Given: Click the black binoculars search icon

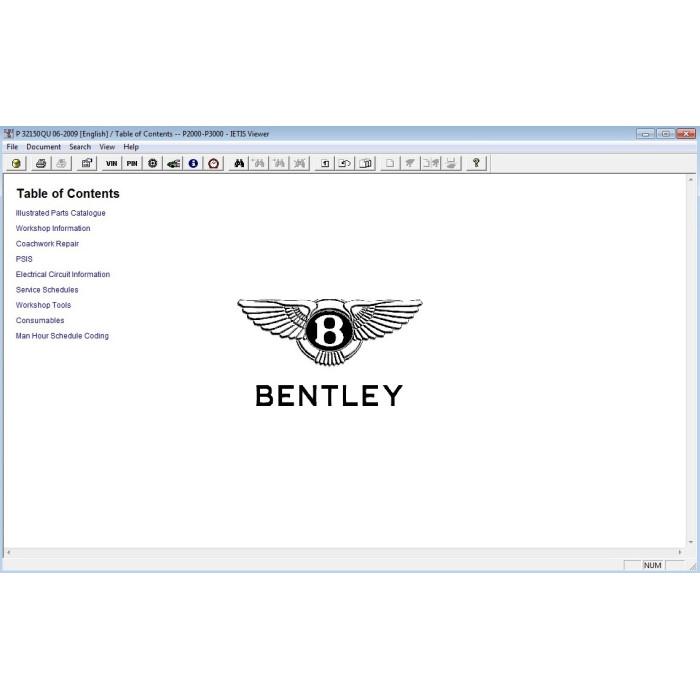Looking at the screenshot, I should click(x=239, y=163).
